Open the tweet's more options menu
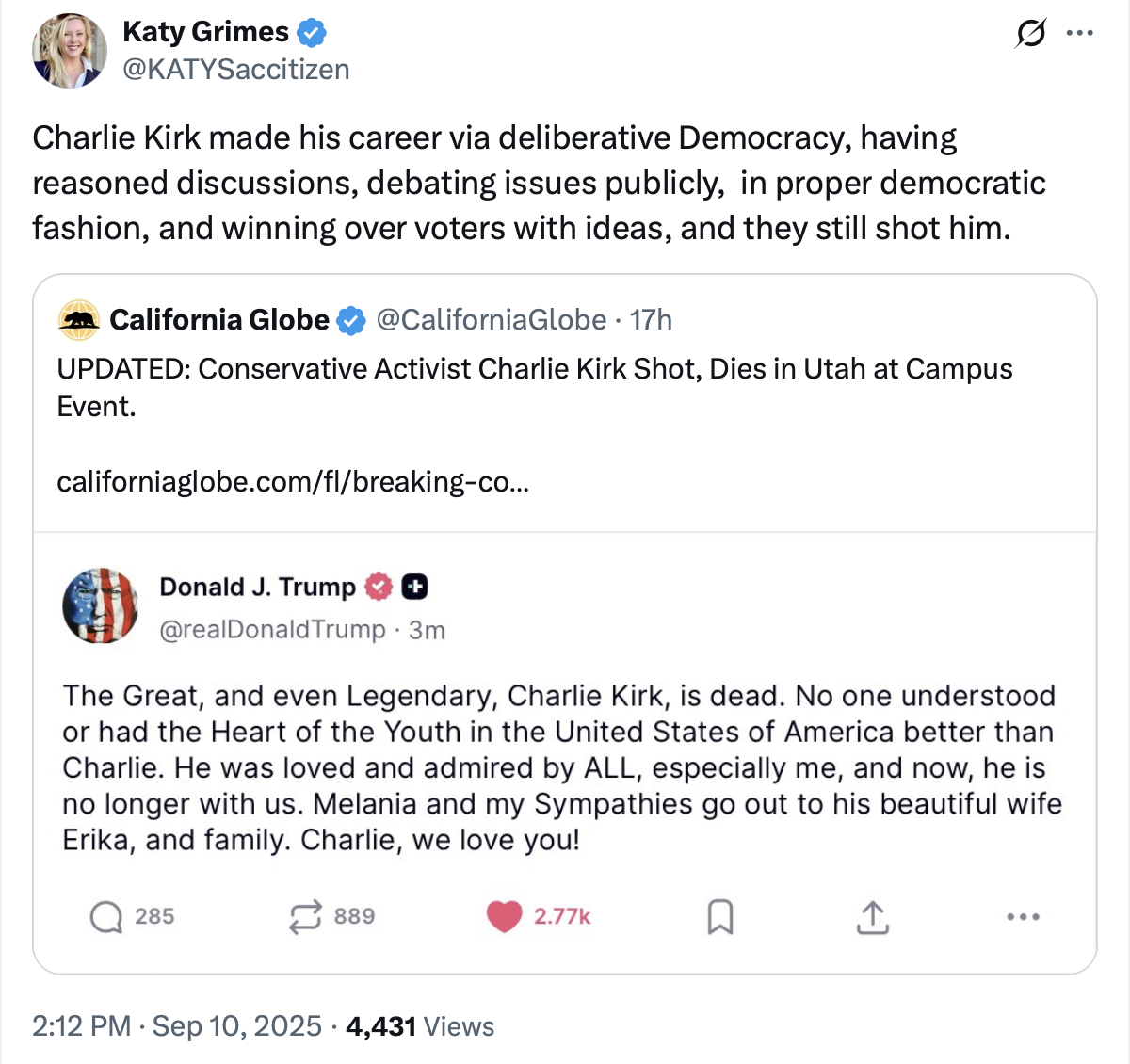The width and height of the screenshot is (1130, 1064). [x=1079, y=34]
